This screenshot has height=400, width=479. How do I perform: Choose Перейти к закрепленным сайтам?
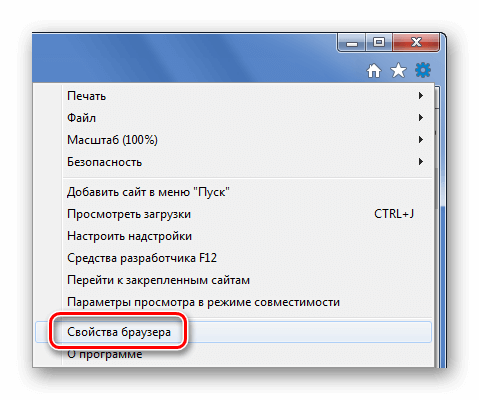pyautogui.click(x=233, y=280)
